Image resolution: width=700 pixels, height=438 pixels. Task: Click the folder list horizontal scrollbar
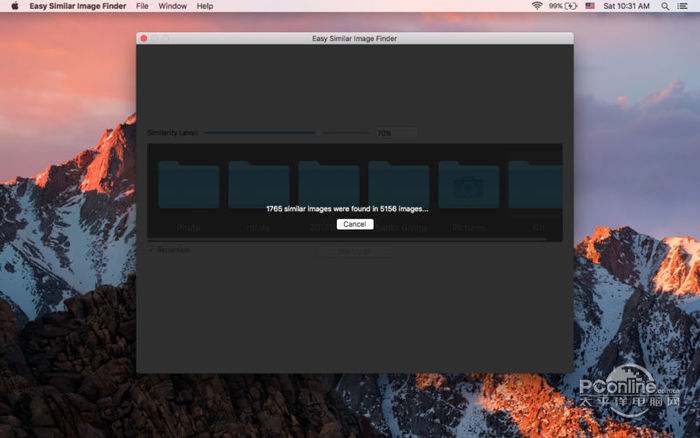coord(347,239)
